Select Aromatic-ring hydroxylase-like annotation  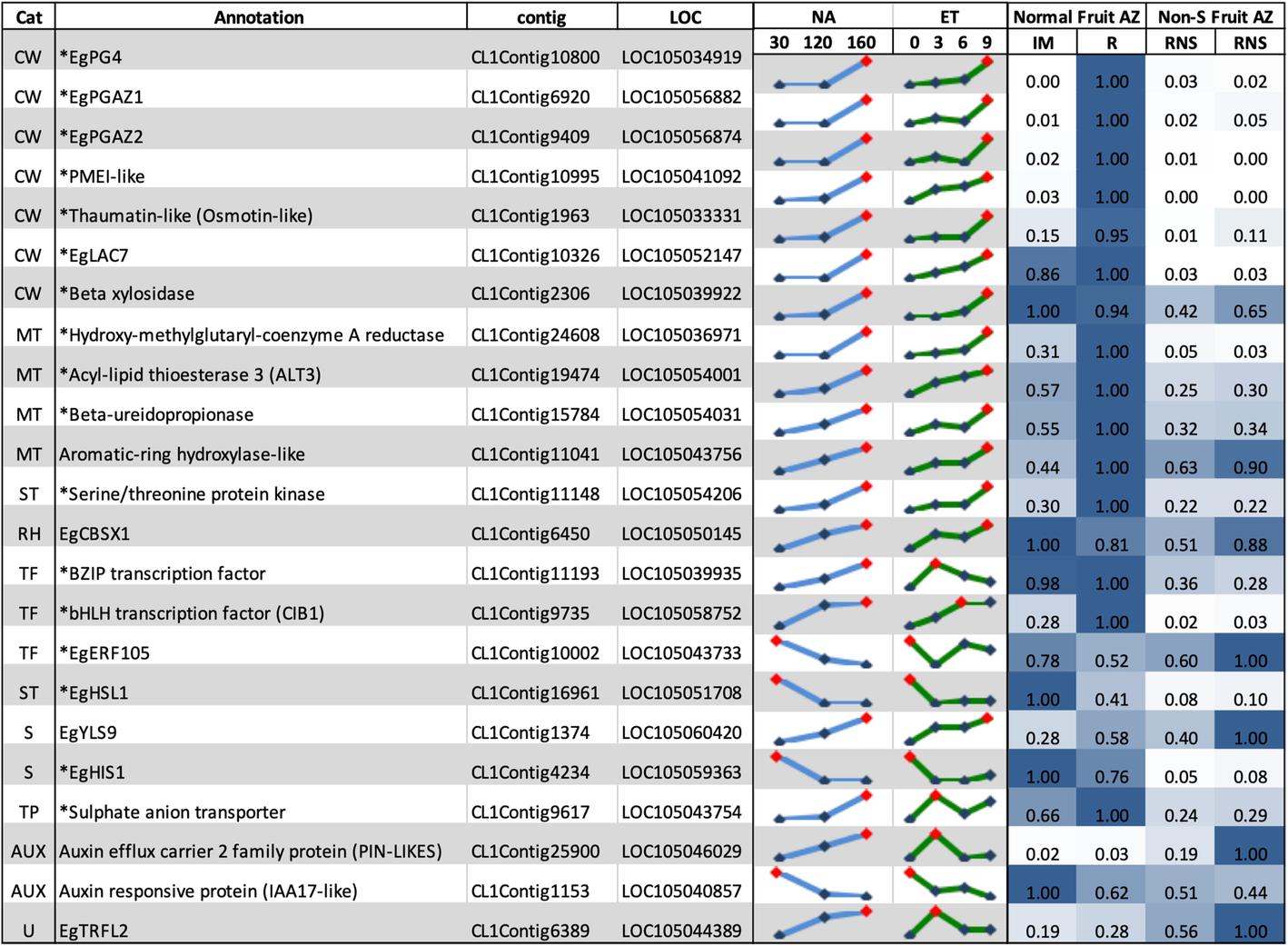tap(182, 454)
